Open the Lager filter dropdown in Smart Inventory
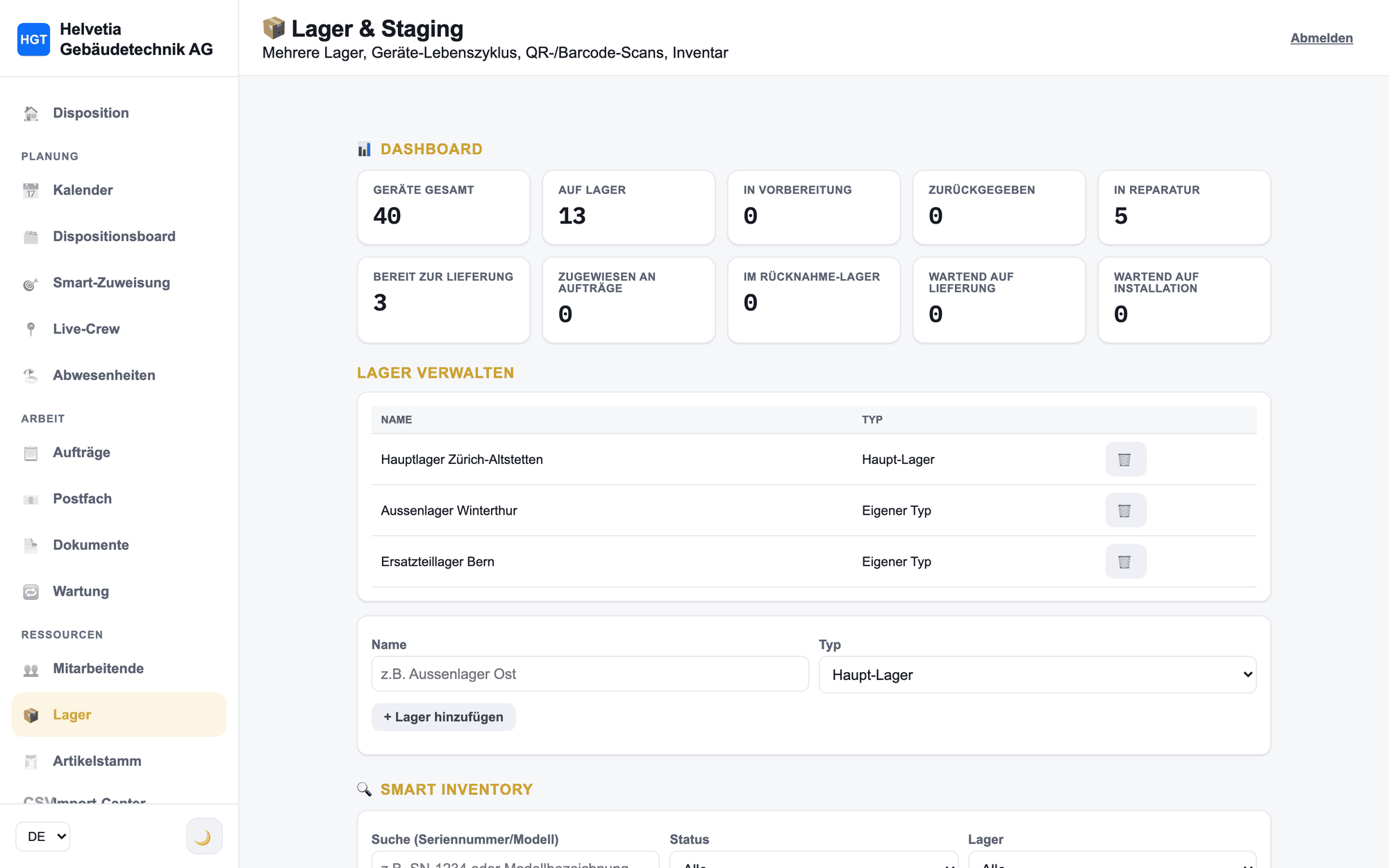 pos(1112,861)
